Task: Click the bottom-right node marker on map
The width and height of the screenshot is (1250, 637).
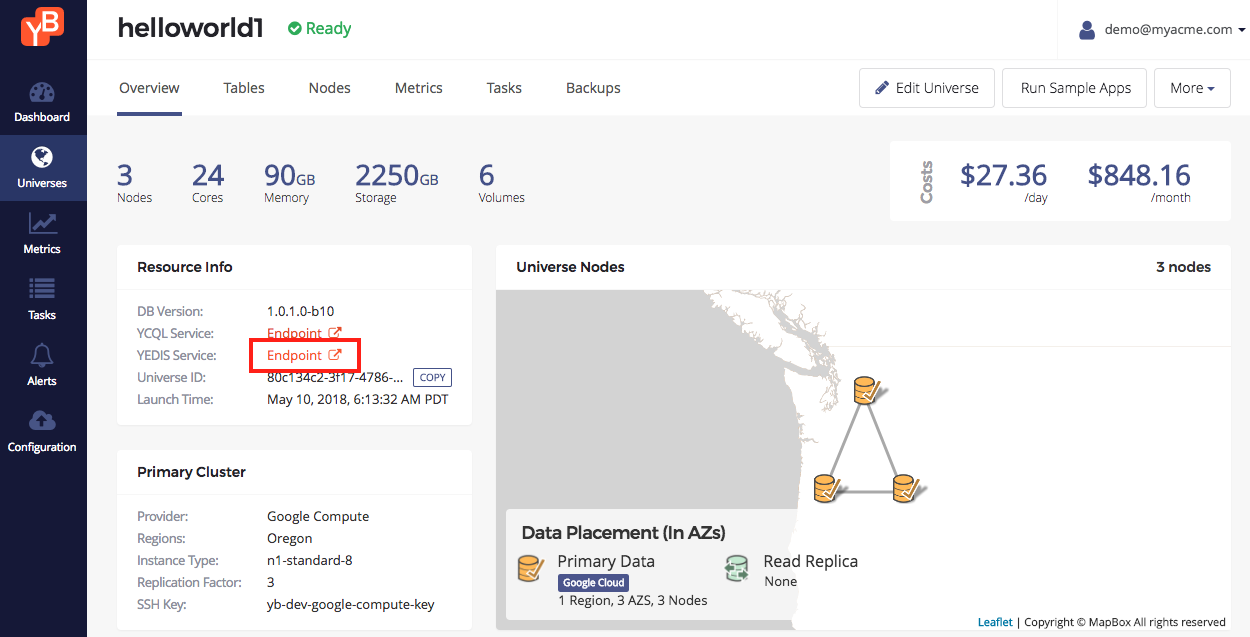Action: pos(906,488)
